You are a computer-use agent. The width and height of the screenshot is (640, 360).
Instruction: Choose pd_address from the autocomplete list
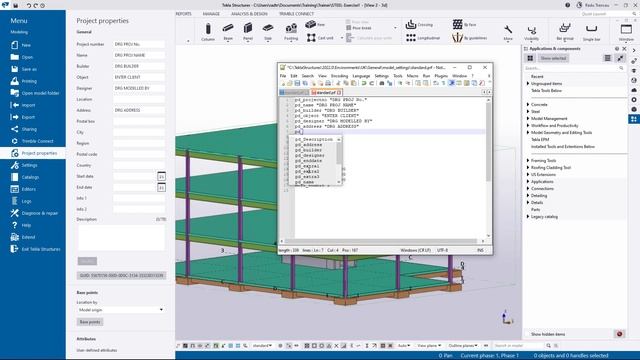coord(309,145)
